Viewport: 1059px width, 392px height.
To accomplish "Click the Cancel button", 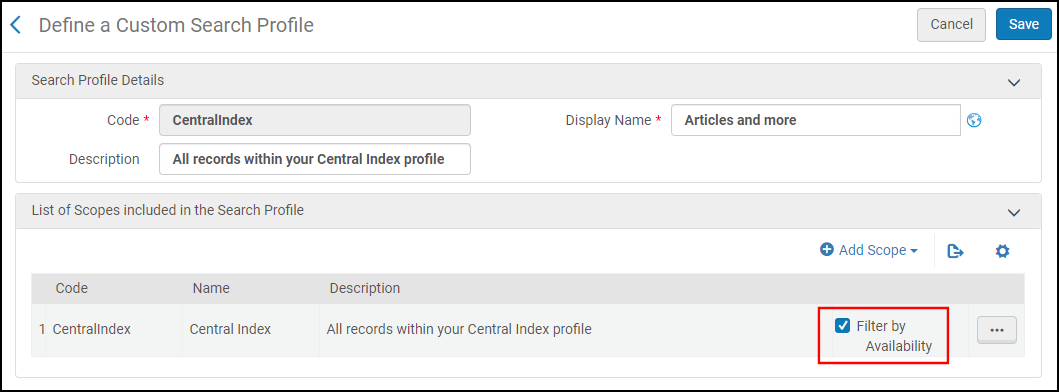I will [951, 25].
